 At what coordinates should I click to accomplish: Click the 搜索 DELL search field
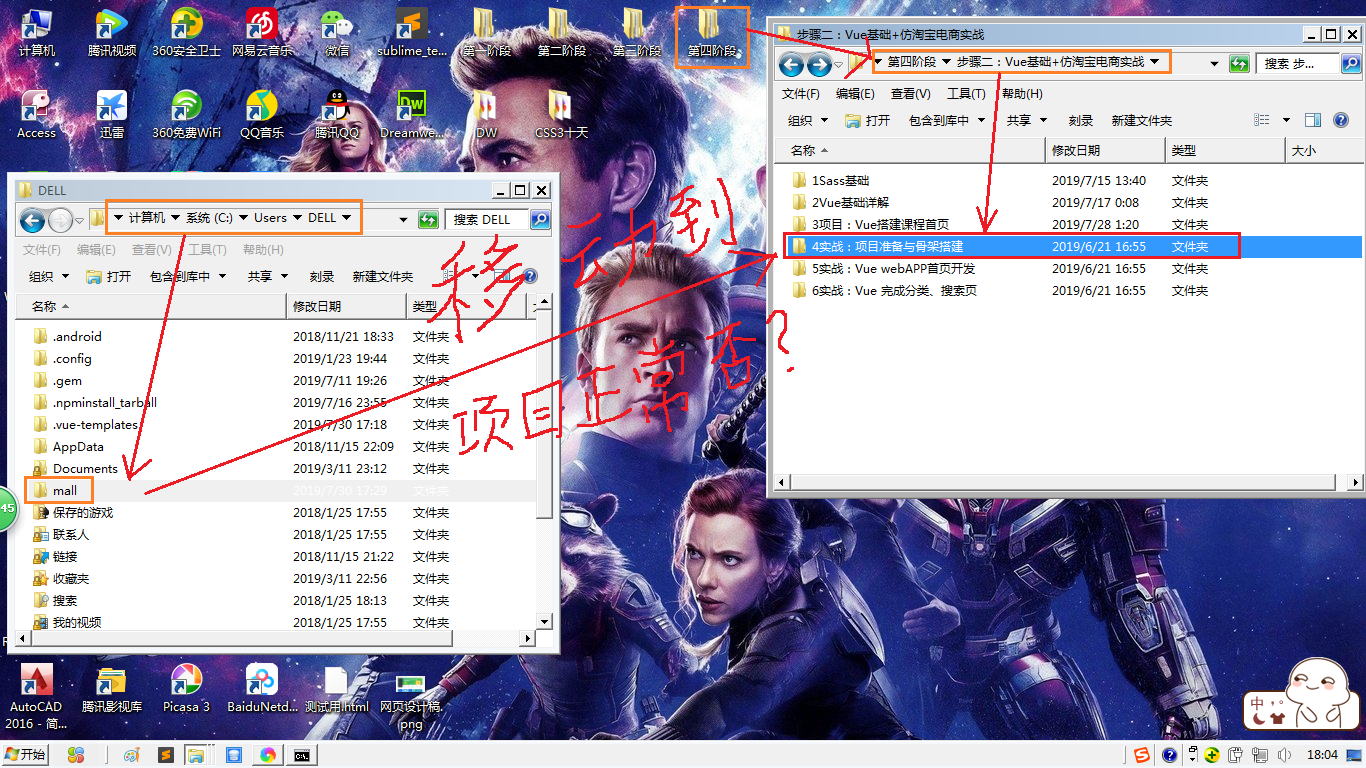click(x=487, y=219)
